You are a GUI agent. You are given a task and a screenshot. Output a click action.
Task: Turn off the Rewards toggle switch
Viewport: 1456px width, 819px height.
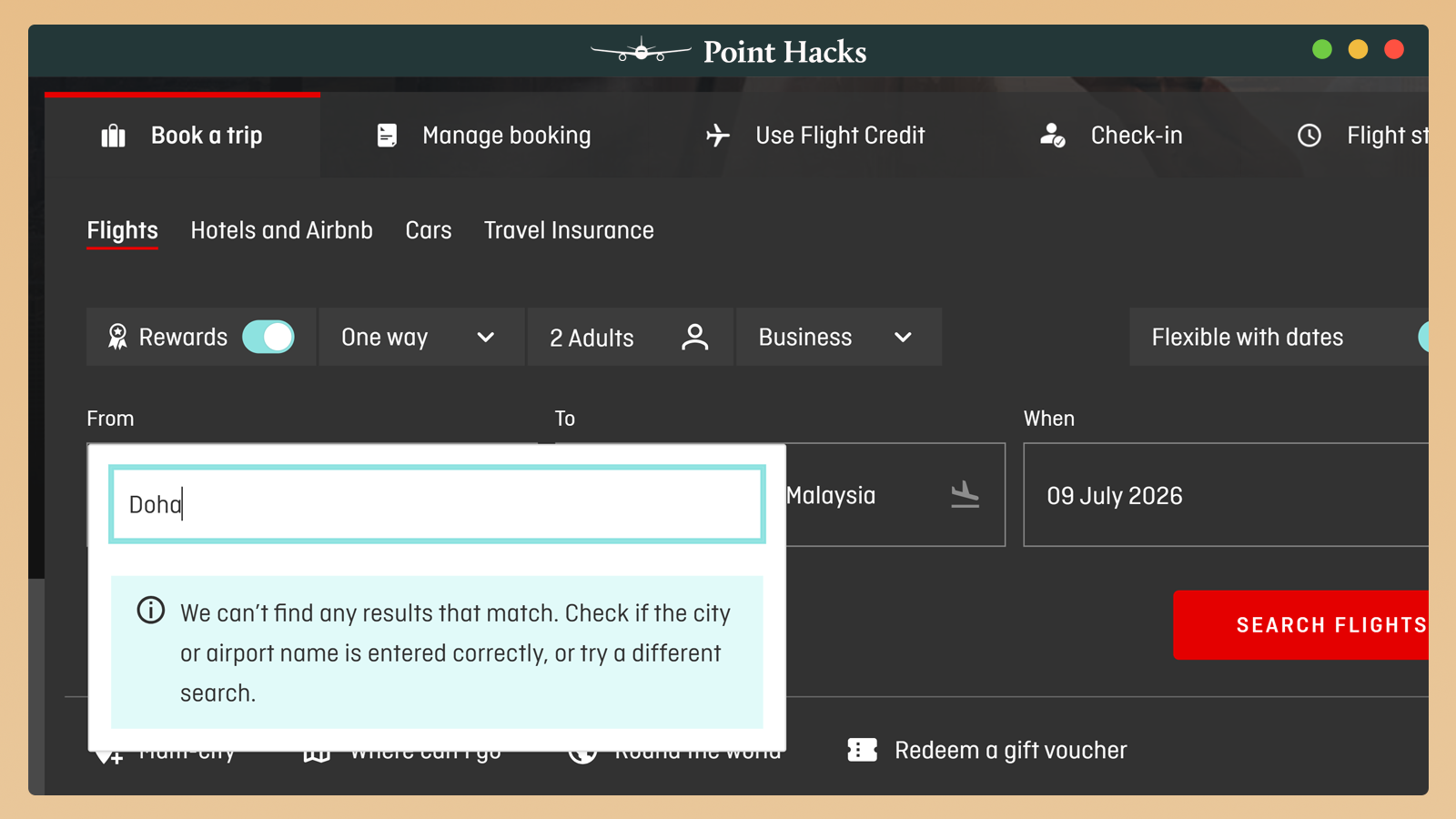268,337
